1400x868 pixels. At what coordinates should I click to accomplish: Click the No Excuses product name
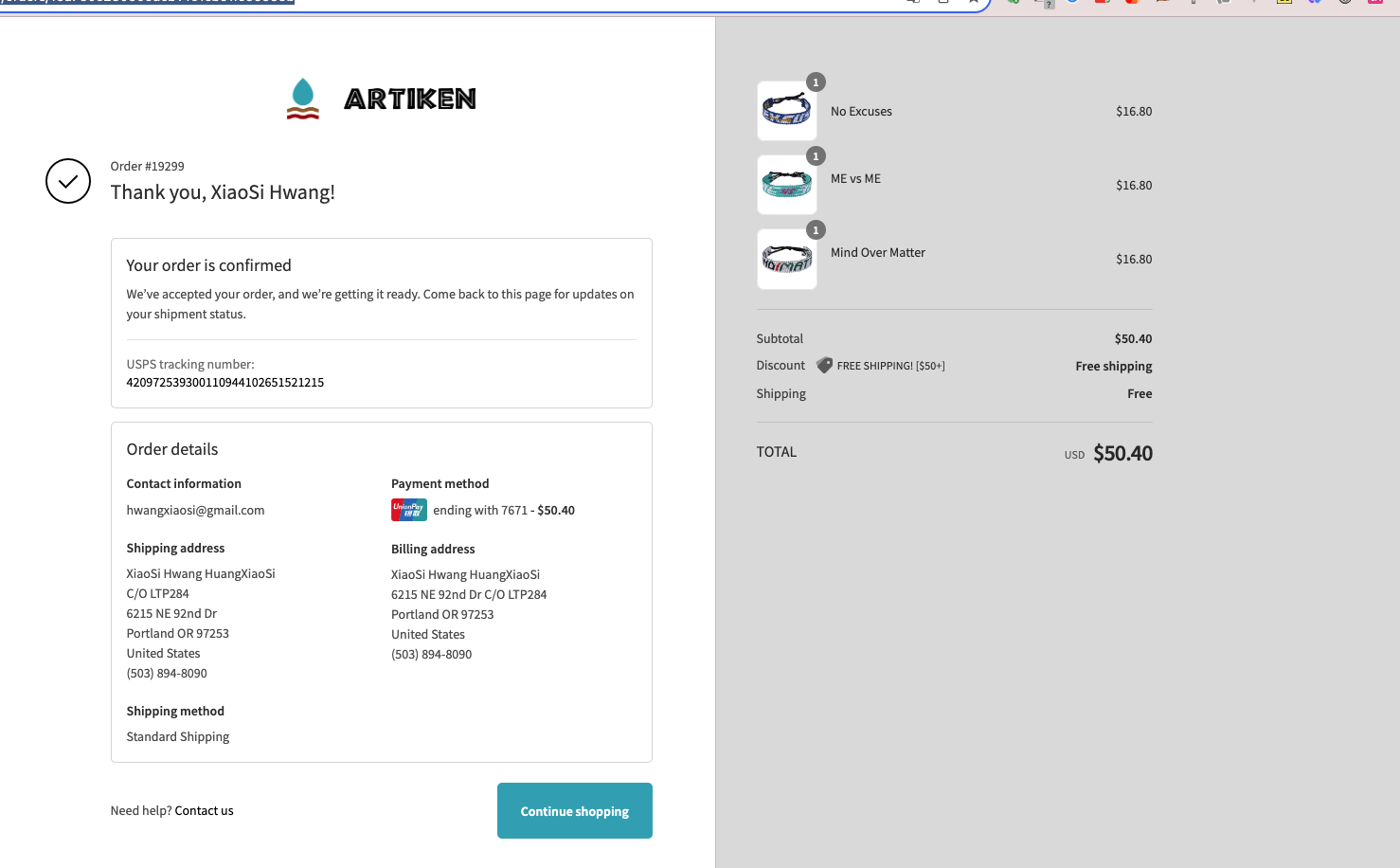pos(861,112)
